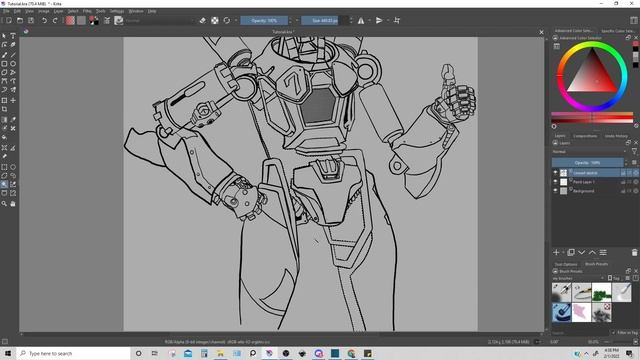This screenshot has width=640, height=360.
Task: Reload the original brush preset
Action: click(x=227, y=20)
